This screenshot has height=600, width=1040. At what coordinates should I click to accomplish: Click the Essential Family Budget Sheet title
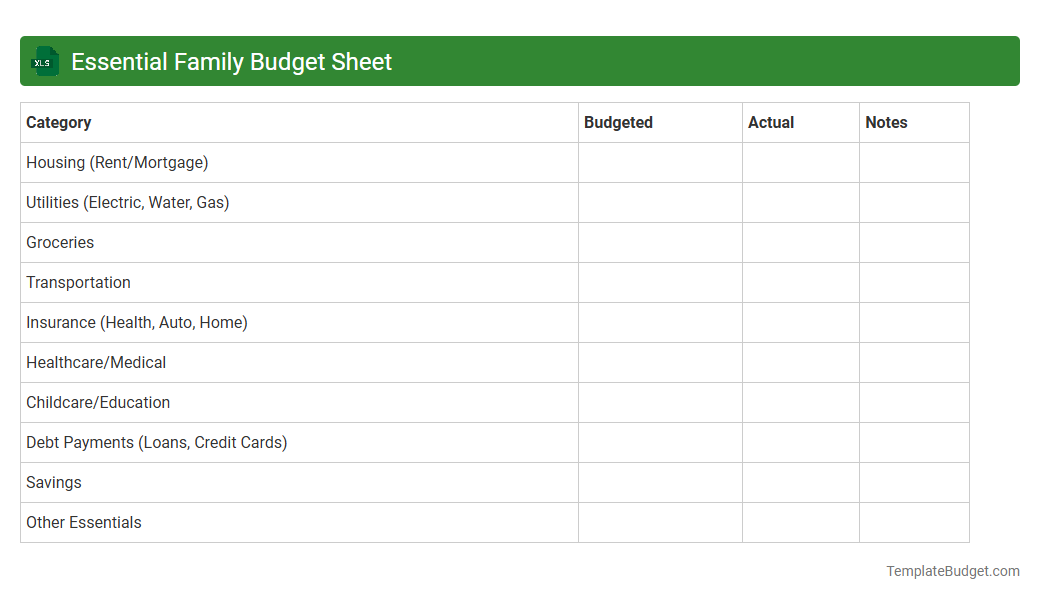[230, 61]
